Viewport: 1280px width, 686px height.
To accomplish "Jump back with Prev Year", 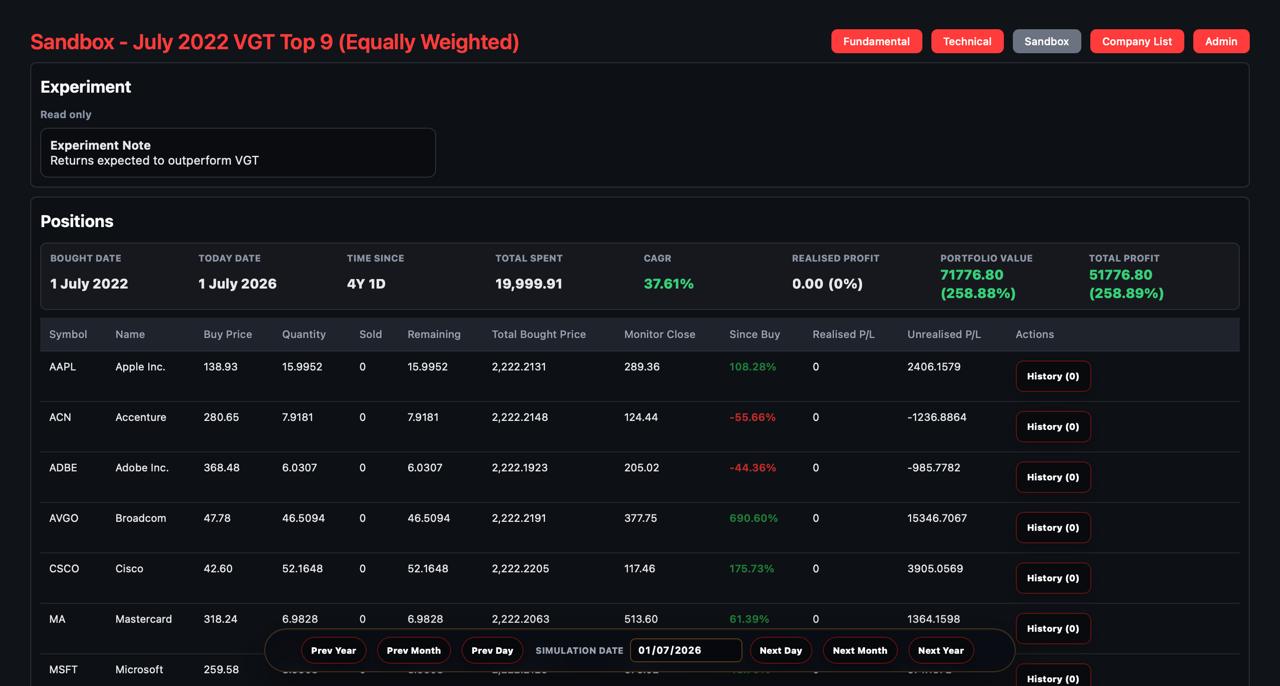I will click(x=333, y=650).
